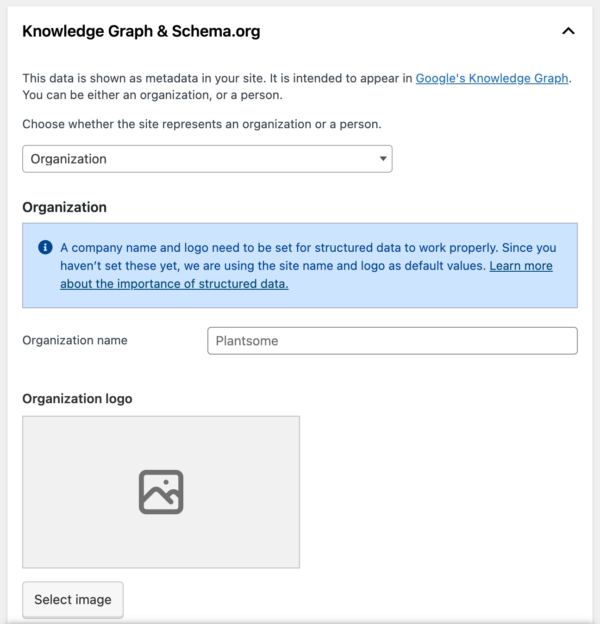Viewport: 600px width, 624px height.
Task: Click the bold Organization section heading
Action: click(x=64, y=207)
